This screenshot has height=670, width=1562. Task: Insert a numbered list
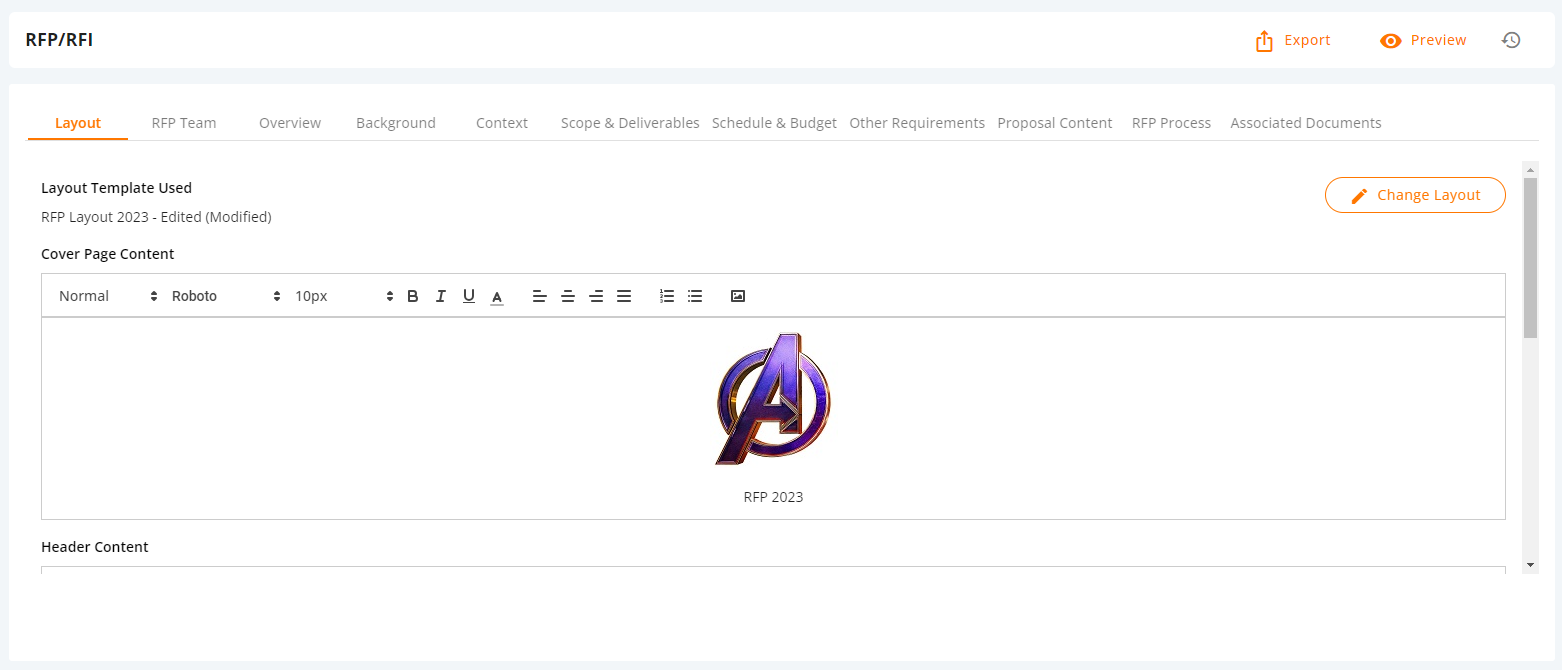[x=667, y=296]
